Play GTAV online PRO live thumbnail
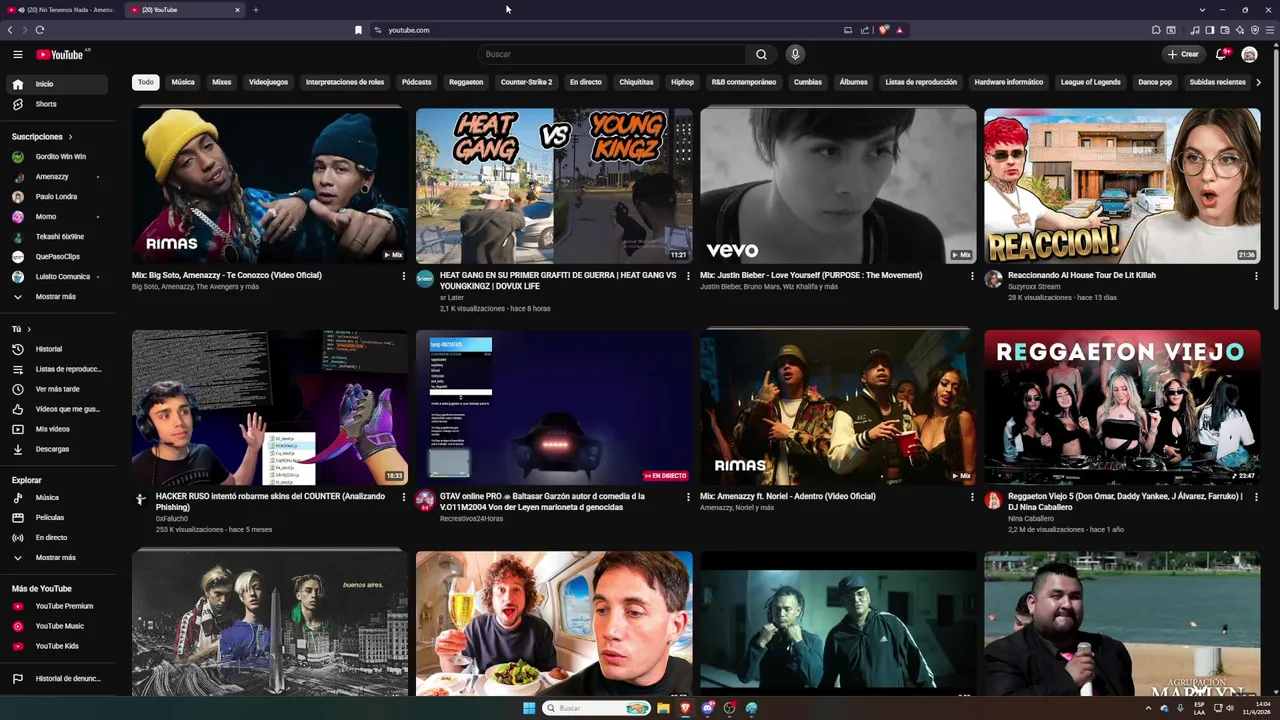The image size is (1280, 720). pos(554,408)
